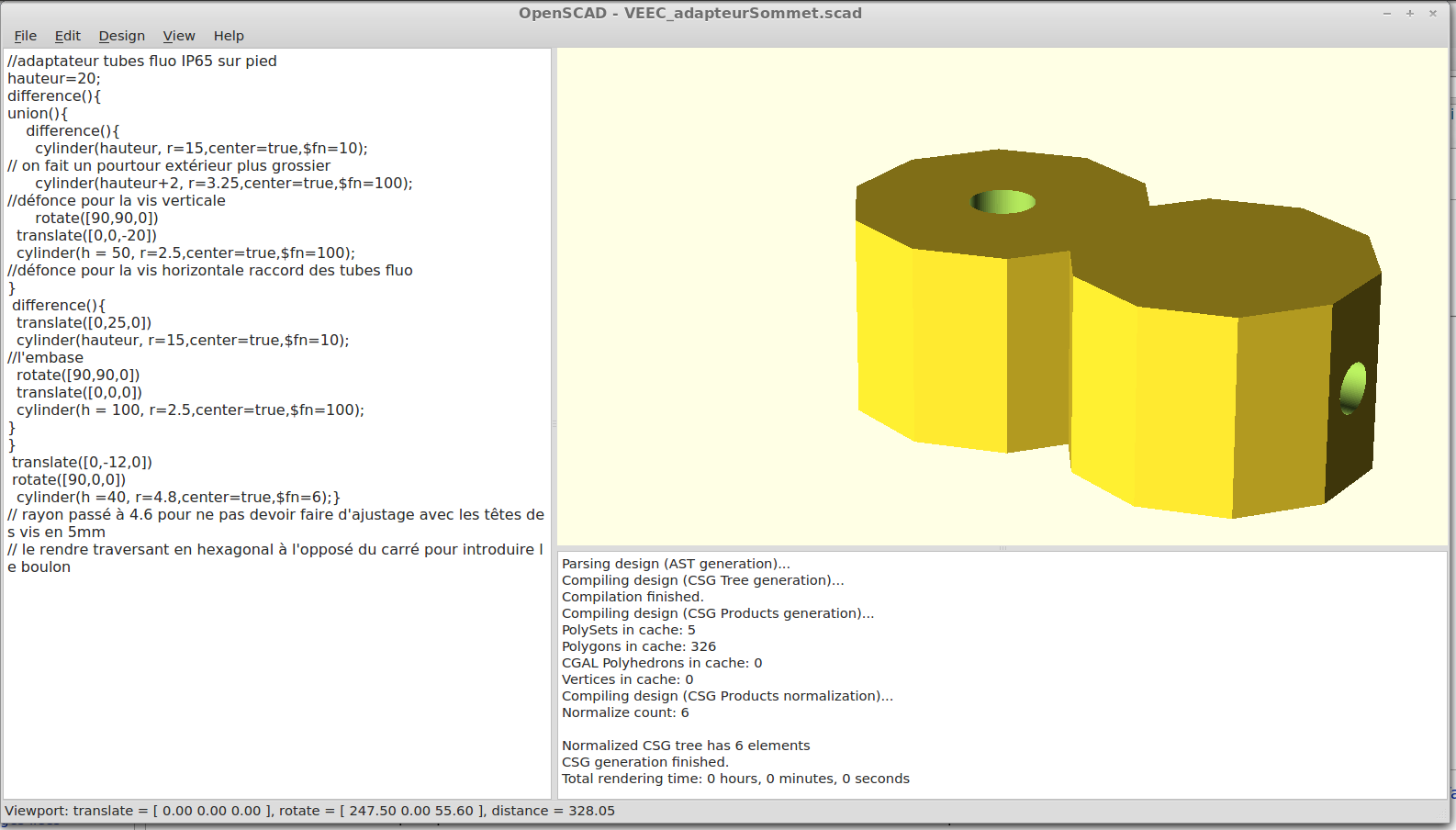Open the Edit menu
The height and width of the screenshot is (830, 1456).
[67, 36]
